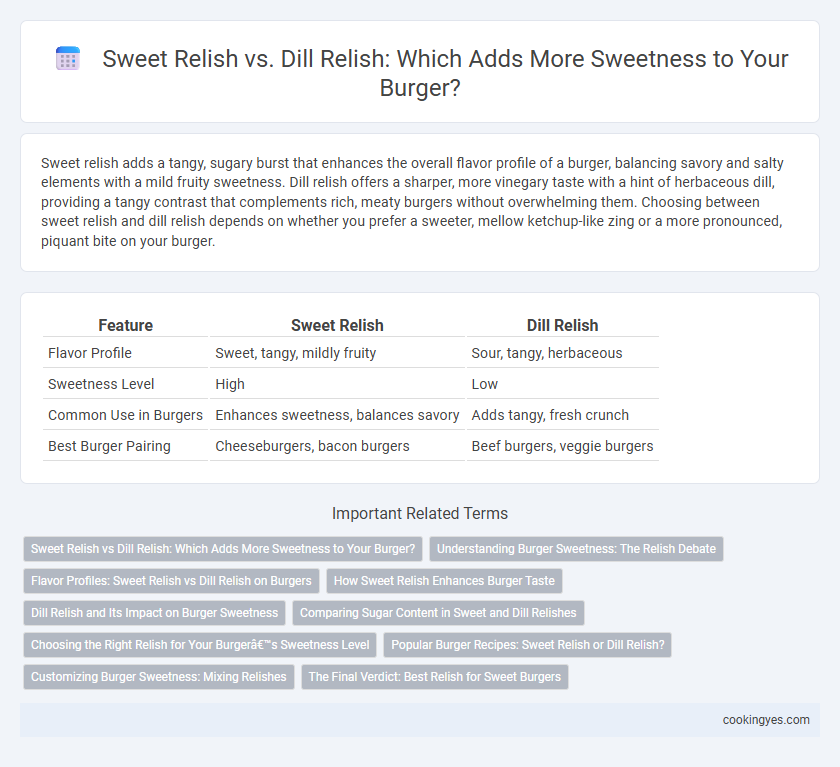Viewport: 840px width, 767px height.
Task: Open 'Popular Burger Recipes: Sweet Relish or Dill Relish?'
Action: click(x=528, y=645)
